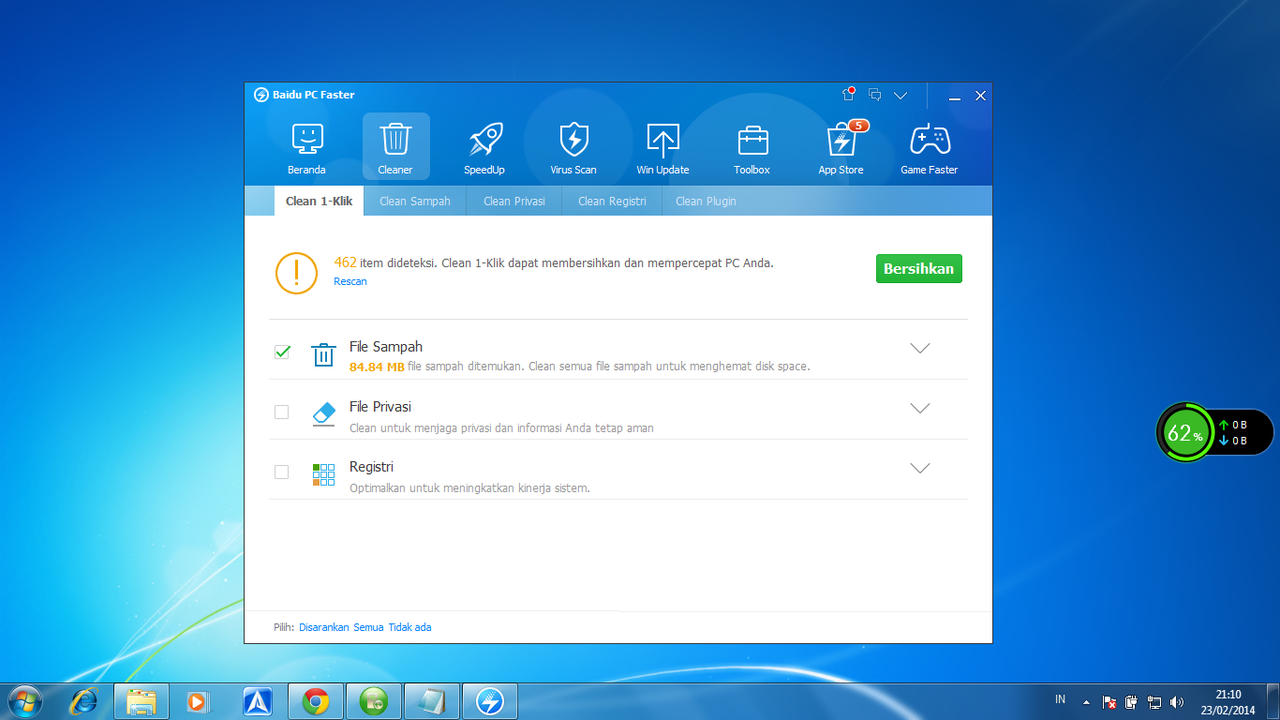1280x720 pixels.
Task: Select the Disarankan option link
Action: 324,627
